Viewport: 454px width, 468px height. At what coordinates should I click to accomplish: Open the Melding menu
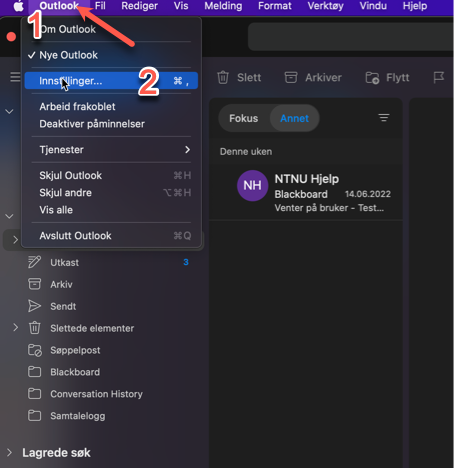(x=223, y=6)
